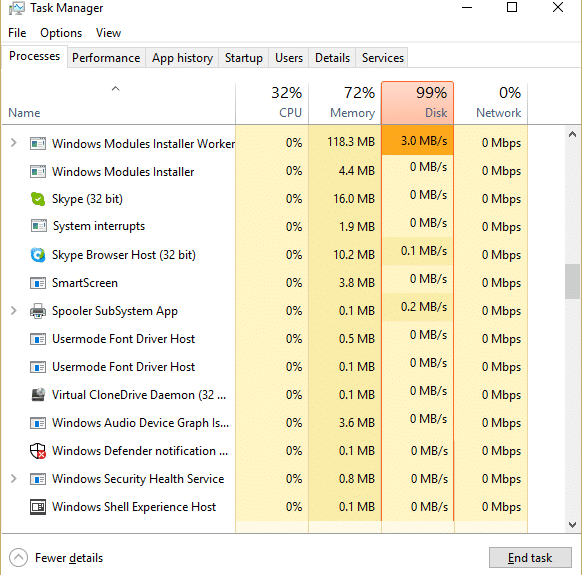Expand Windows Security Health Service row

coord(14,478)
